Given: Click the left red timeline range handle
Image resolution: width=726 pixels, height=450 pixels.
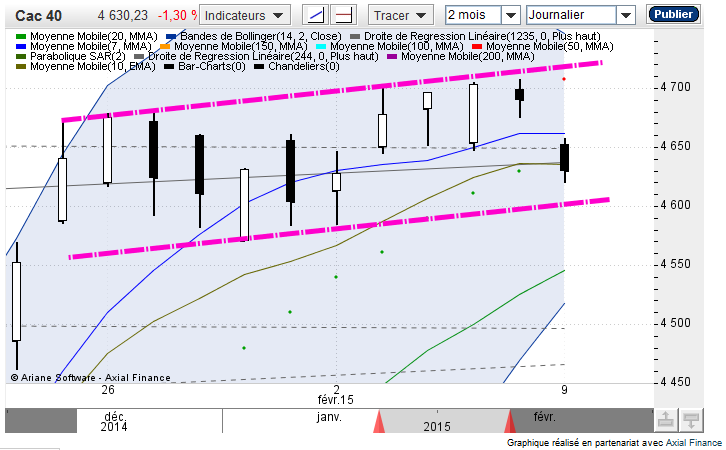Looking at the screenshot, I should click(x=379, y=421).
